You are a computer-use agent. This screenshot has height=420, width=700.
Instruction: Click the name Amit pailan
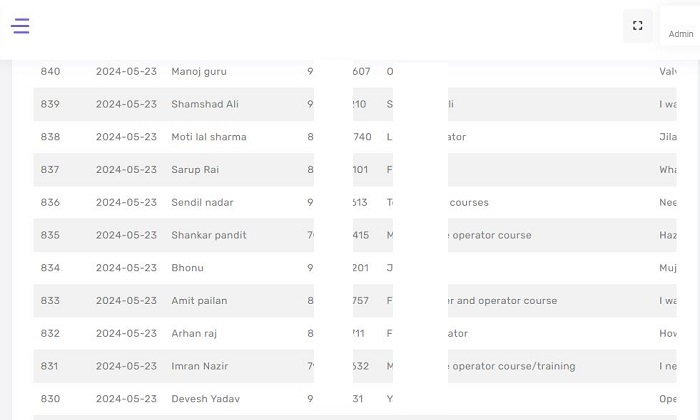(x=199, y=301)
